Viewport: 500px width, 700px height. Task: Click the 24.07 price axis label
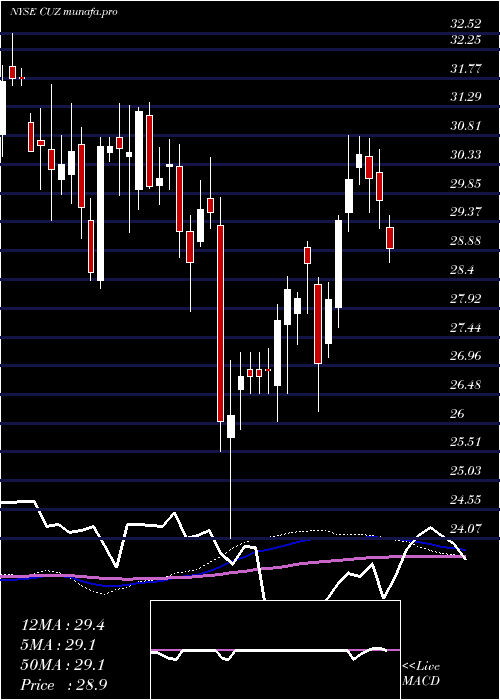tap(466, 529)
